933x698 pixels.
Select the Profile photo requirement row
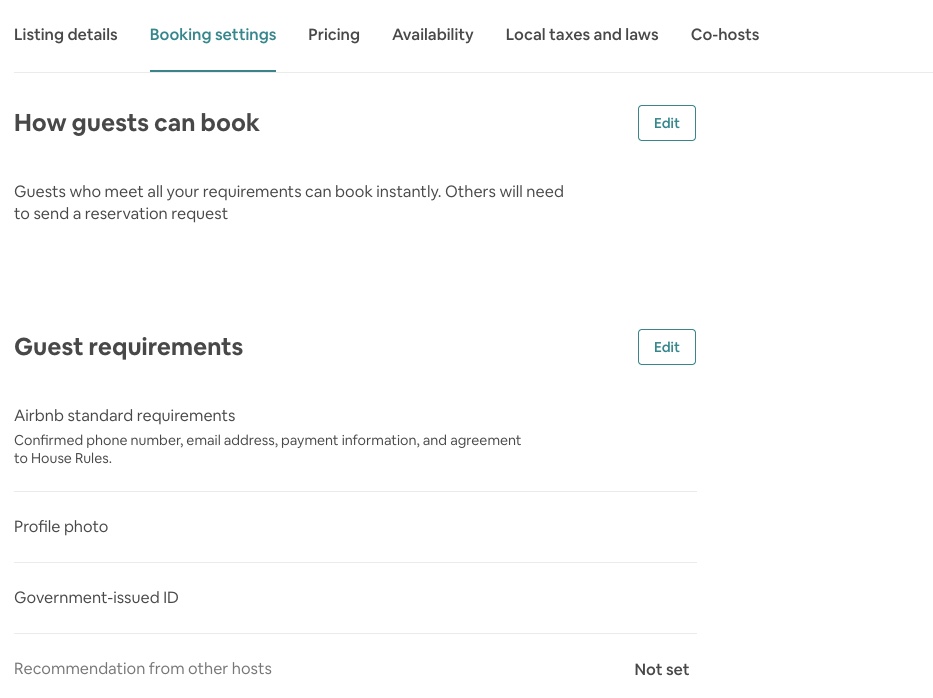[x=61, y=527]
